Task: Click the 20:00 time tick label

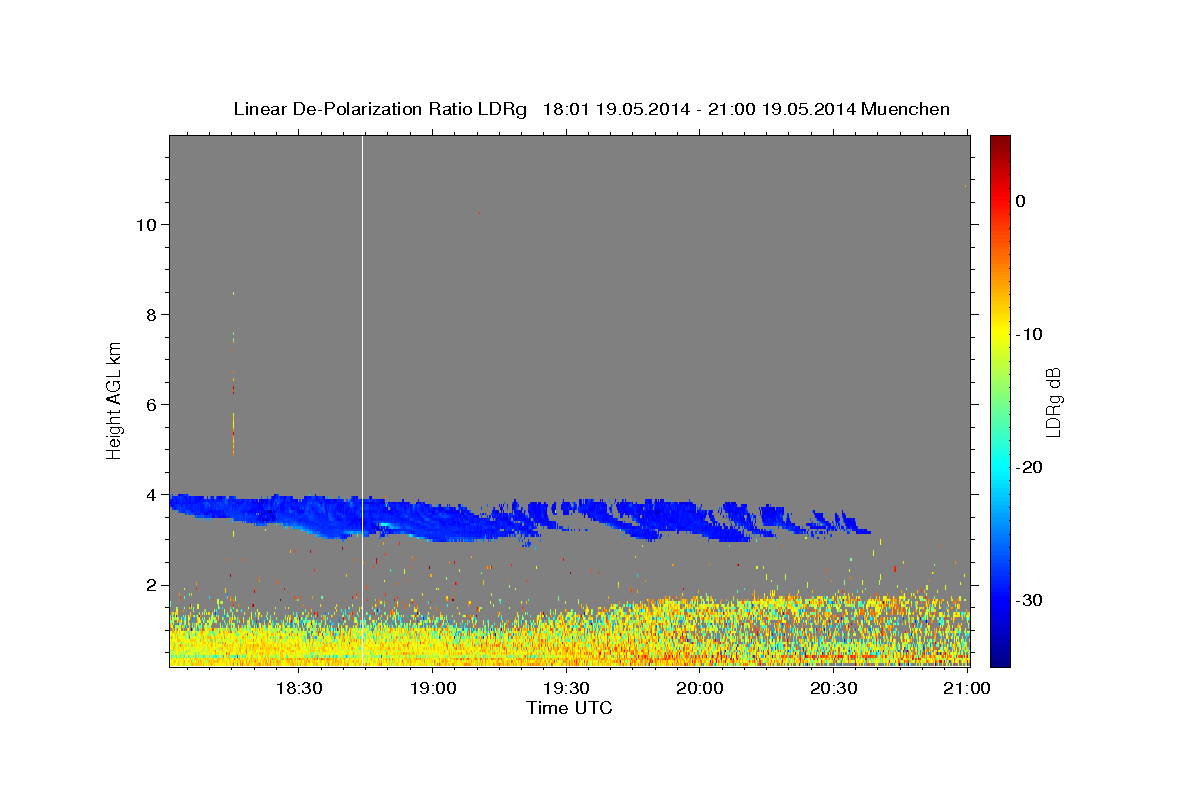Action: pos(700,688)
